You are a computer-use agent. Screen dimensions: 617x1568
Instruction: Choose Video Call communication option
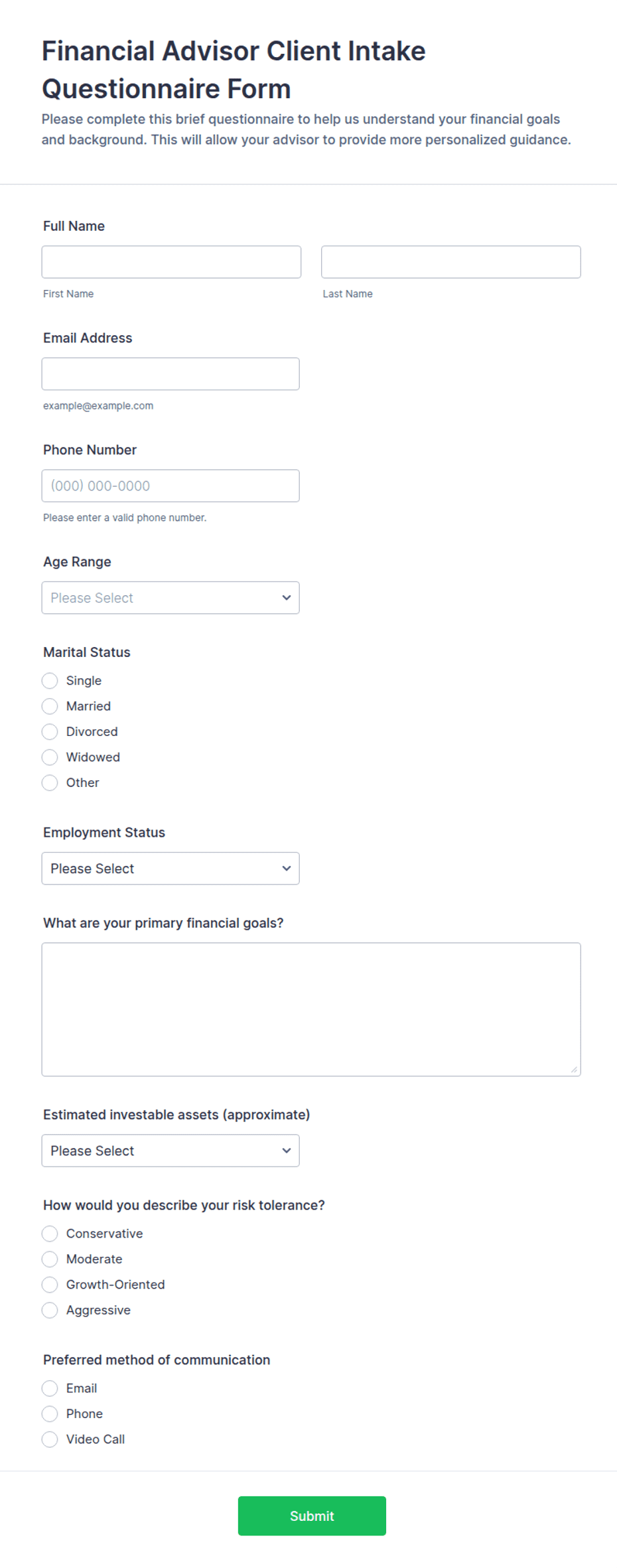(x=50, y=1439)
